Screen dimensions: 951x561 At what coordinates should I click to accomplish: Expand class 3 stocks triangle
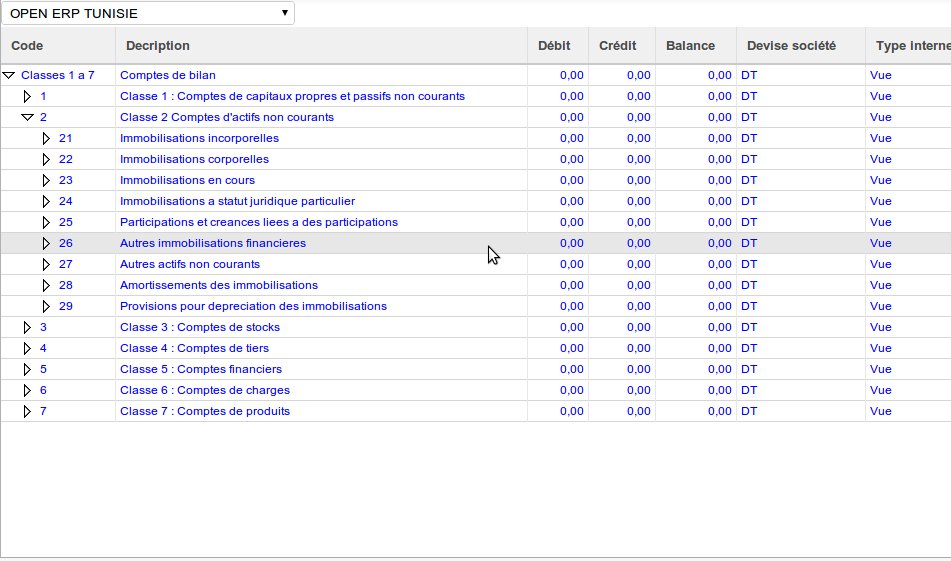[x=28, y=327]
